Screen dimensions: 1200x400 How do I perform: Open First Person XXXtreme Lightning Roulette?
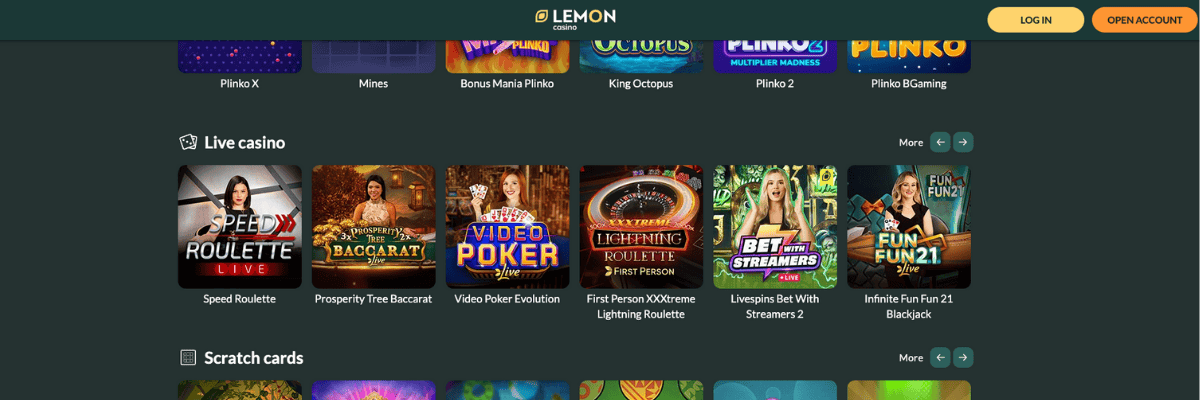point(641,227)
